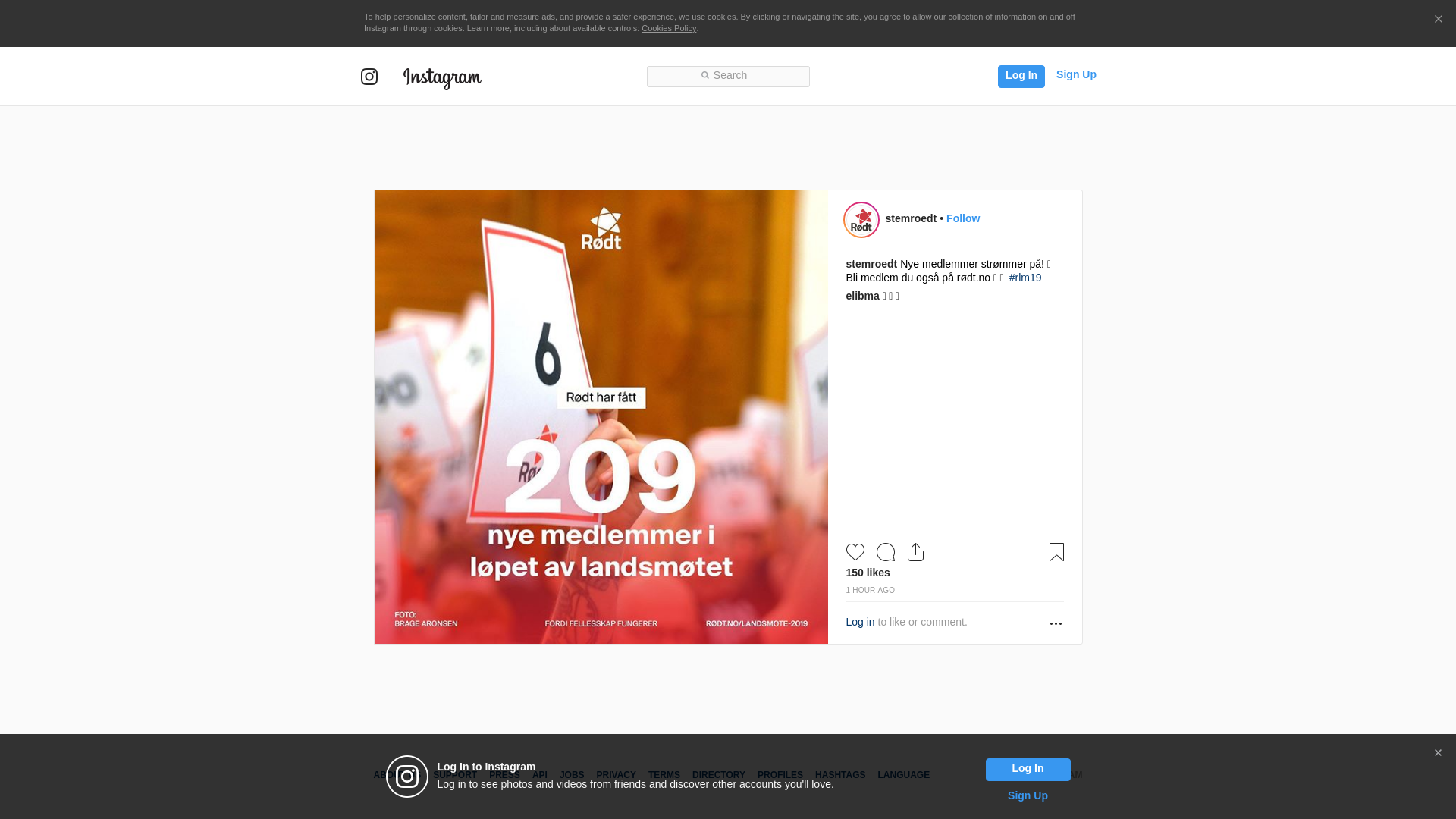Click the bottom banner Instagram circle icon

tap(407, 777)
